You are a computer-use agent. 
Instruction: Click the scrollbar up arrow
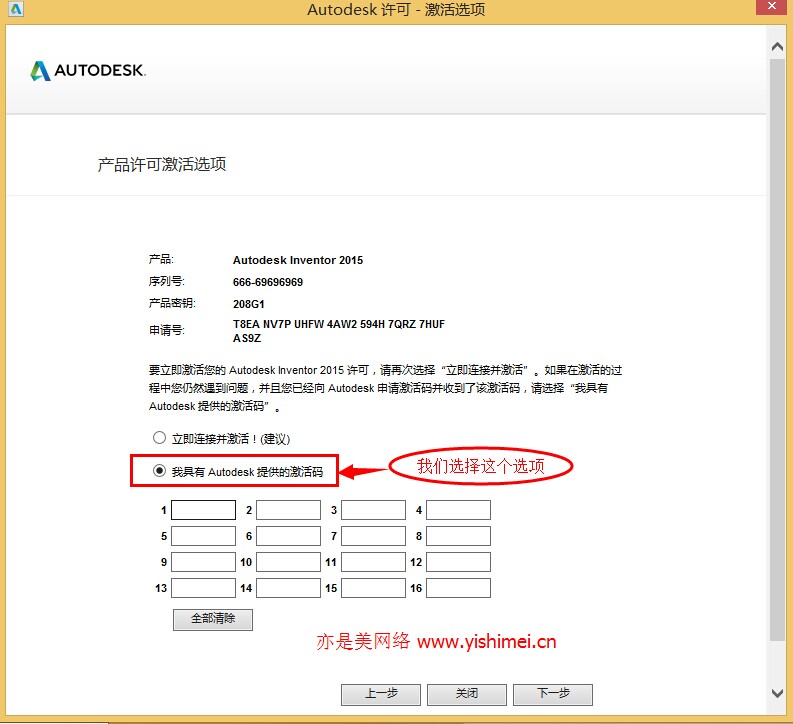click(x=777, y=47)
